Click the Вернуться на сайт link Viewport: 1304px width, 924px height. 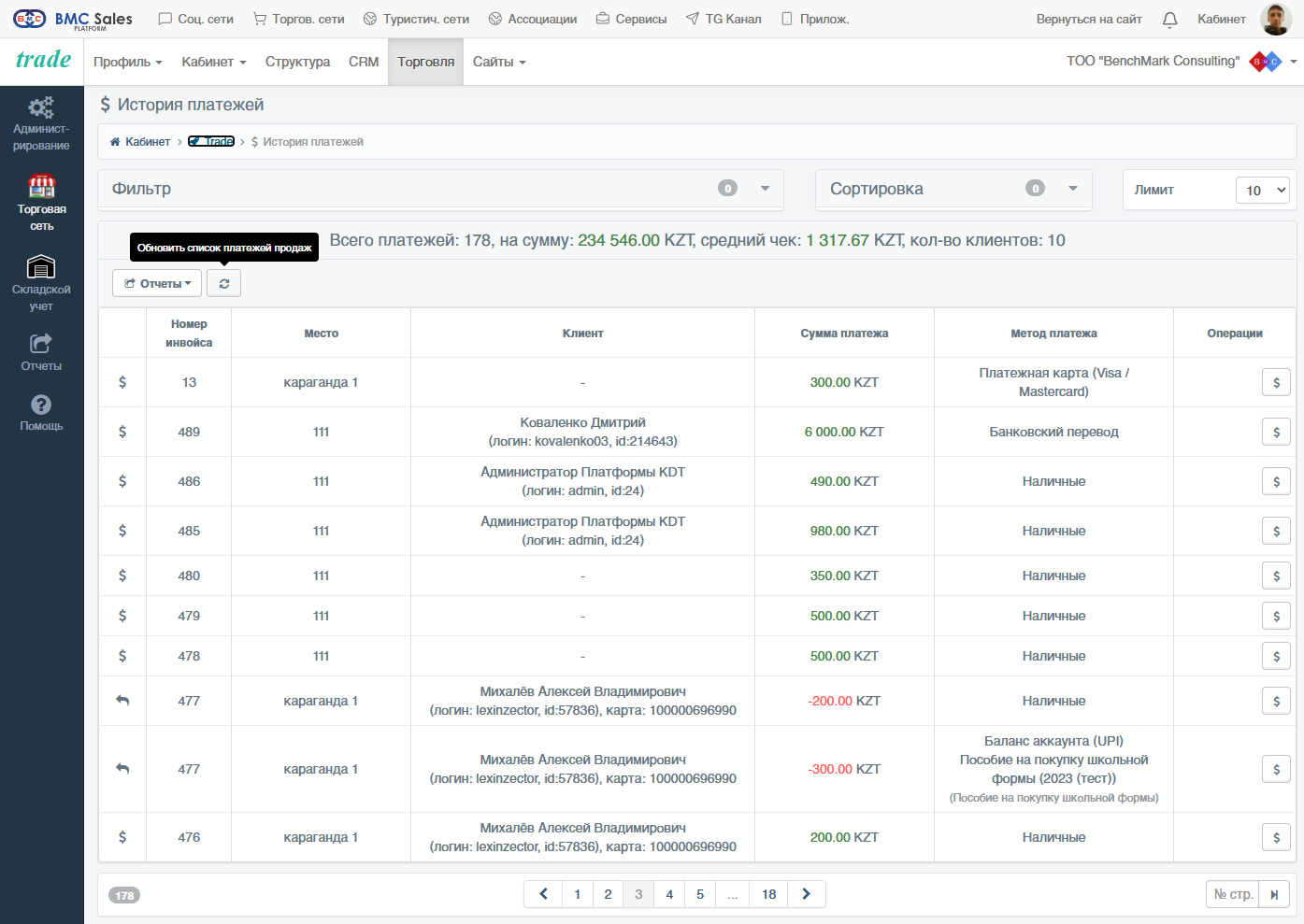click(x=1089, y=19)
